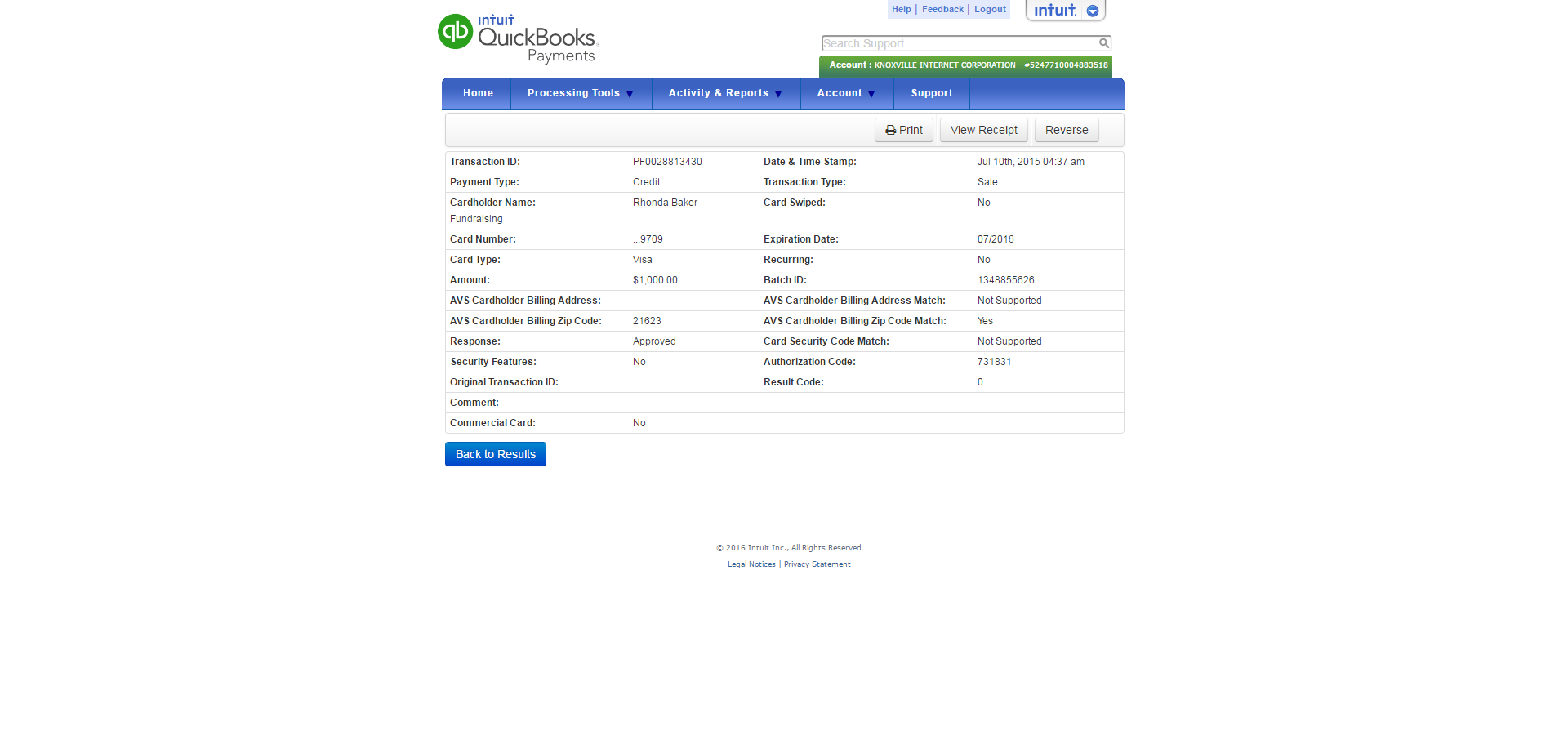Expand the Activity & Reports menu
Viewport: 1568px width, 744px height.
pos(725,93)
